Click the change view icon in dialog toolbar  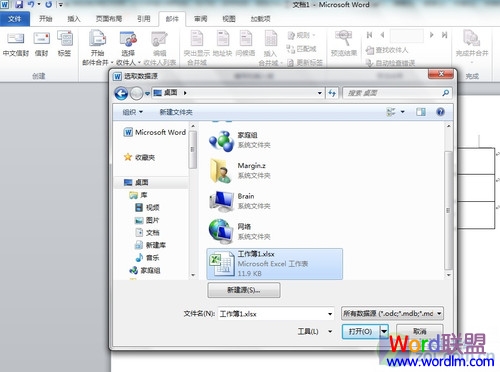pos(391,112)
